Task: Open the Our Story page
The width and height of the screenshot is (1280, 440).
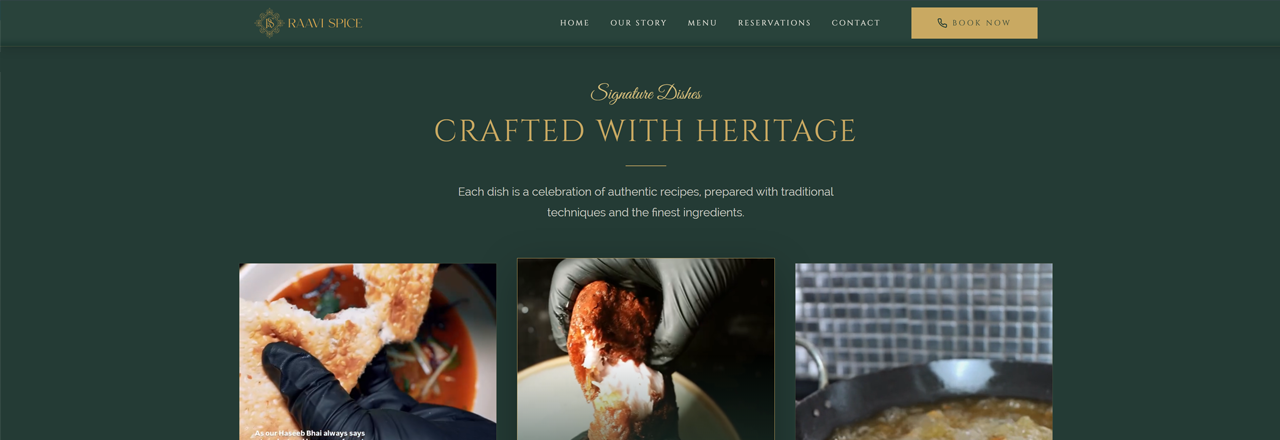Action: click(639, 23)
